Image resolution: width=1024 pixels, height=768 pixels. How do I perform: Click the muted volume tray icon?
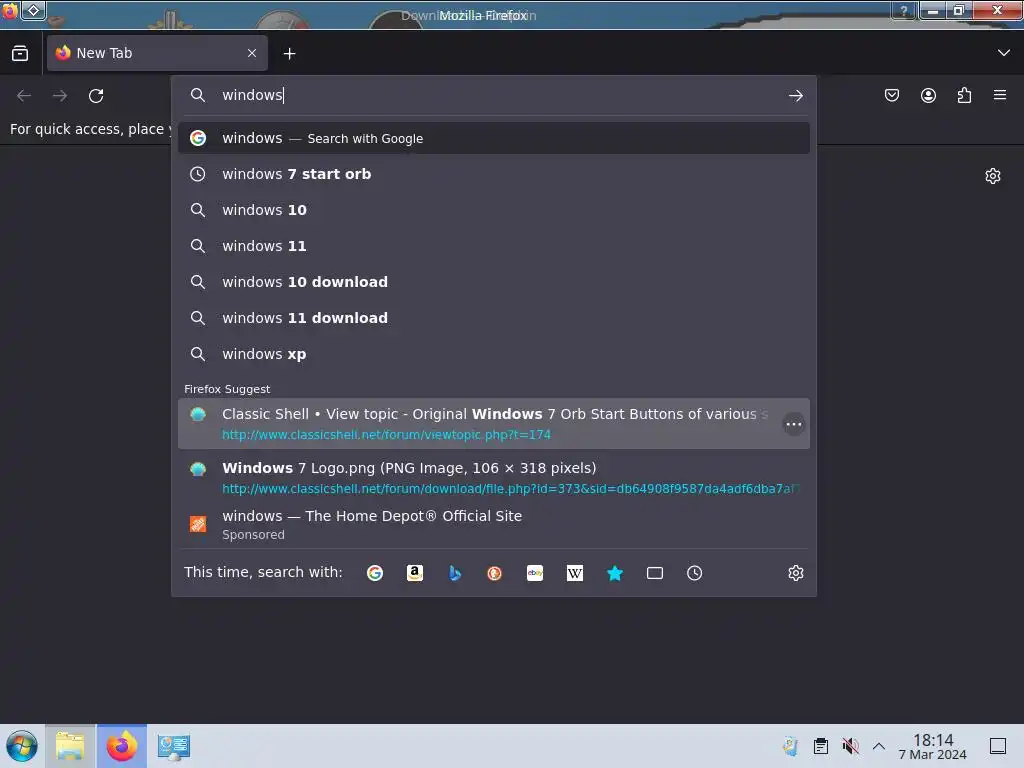point(850,746)
